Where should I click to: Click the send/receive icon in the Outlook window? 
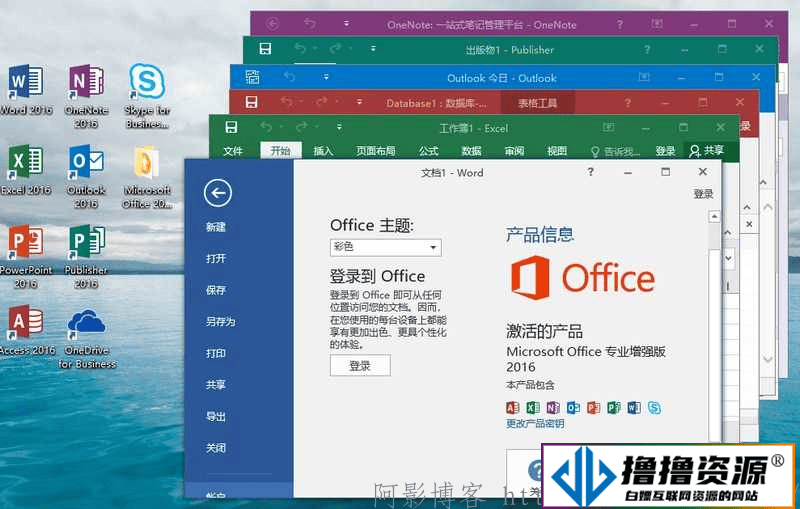(253, 77)
